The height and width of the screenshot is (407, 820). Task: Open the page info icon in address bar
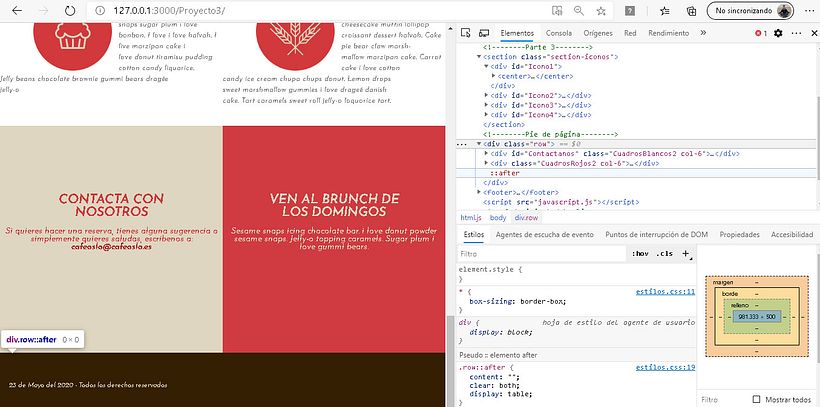(x=100, y=10)
